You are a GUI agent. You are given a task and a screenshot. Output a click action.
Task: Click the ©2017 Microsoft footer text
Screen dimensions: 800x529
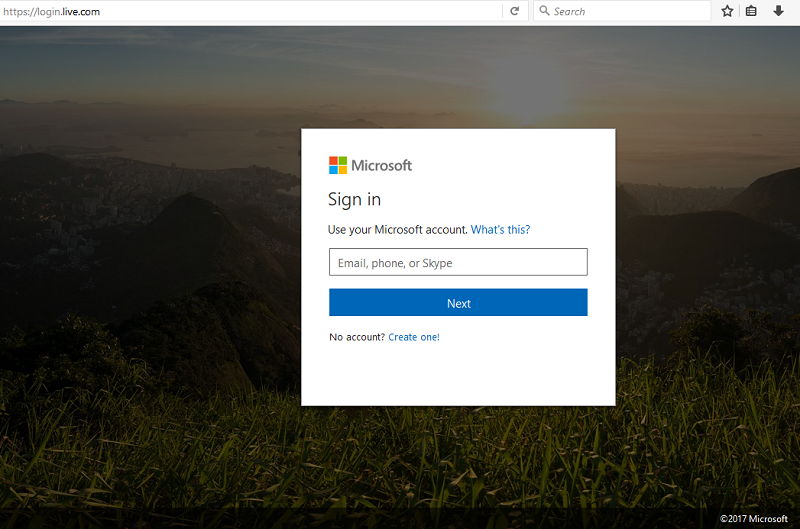[x=754, y=519]
